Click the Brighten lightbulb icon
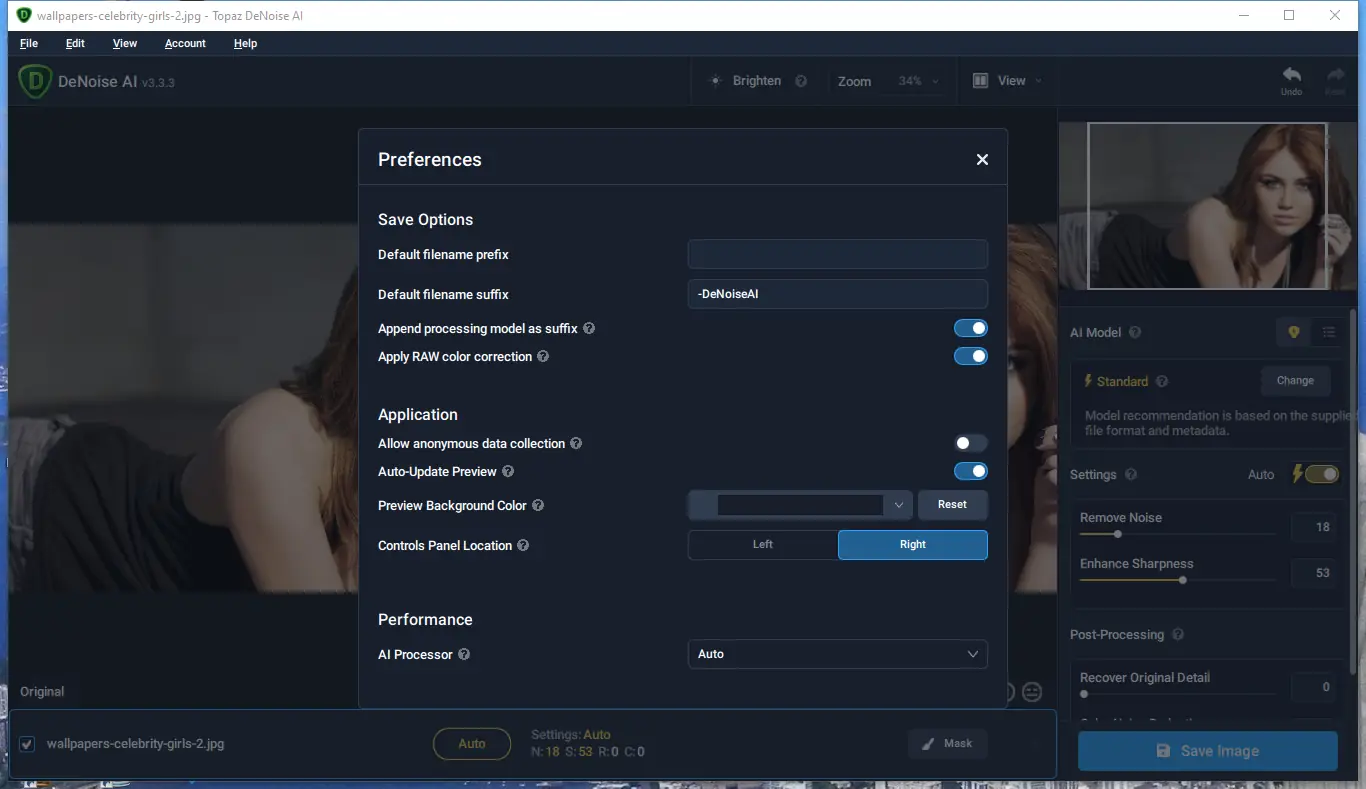1366x789 pixels. click(x=716, y=80)
